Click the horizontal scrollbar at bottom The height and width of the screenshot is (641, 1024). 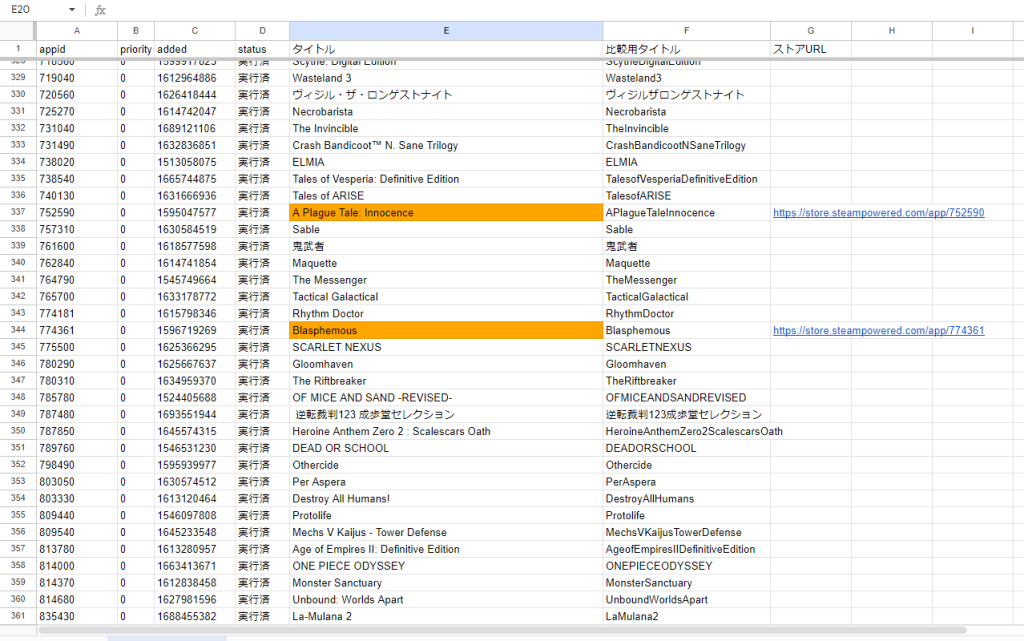(500, 630)
